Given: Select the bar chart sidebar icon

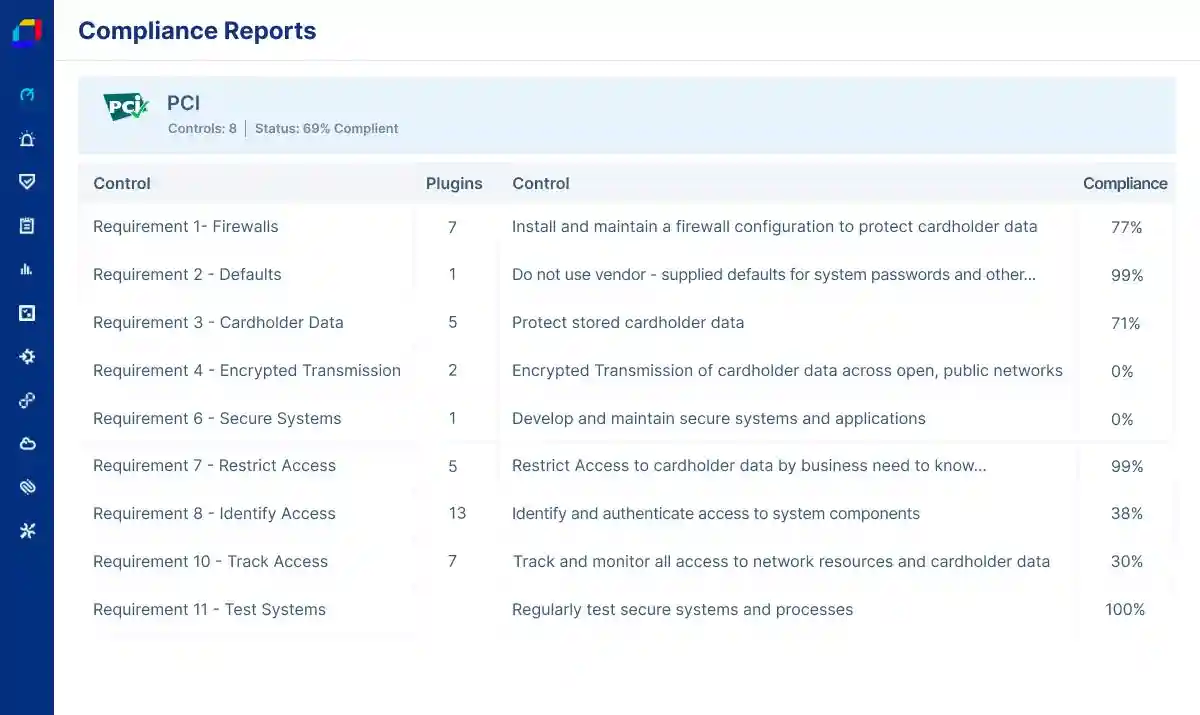Looking at the screenshot, I should (x=27, y=269).
